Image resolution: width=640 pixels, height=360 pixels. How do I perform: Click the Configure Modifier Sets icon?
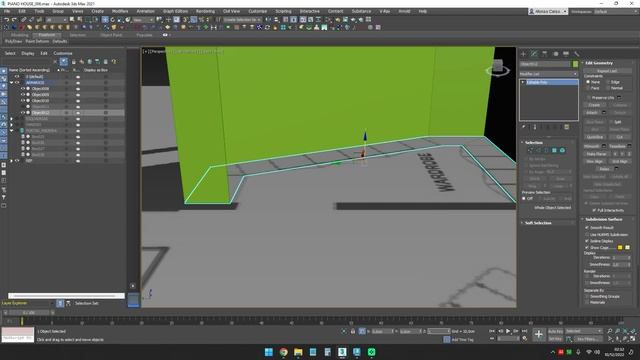point(567,127)
